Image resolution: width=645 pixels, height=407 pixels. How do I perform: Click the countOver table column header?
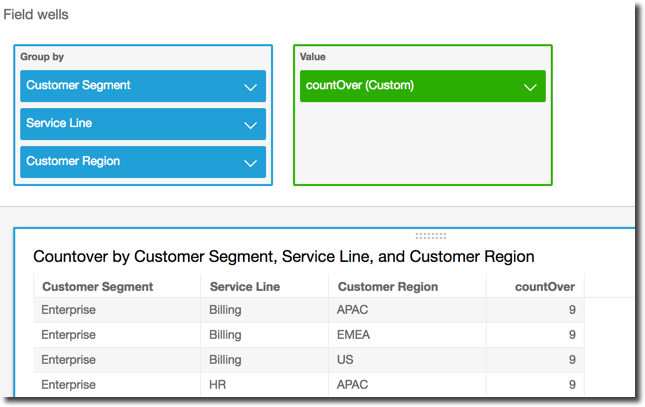[544, 287]
